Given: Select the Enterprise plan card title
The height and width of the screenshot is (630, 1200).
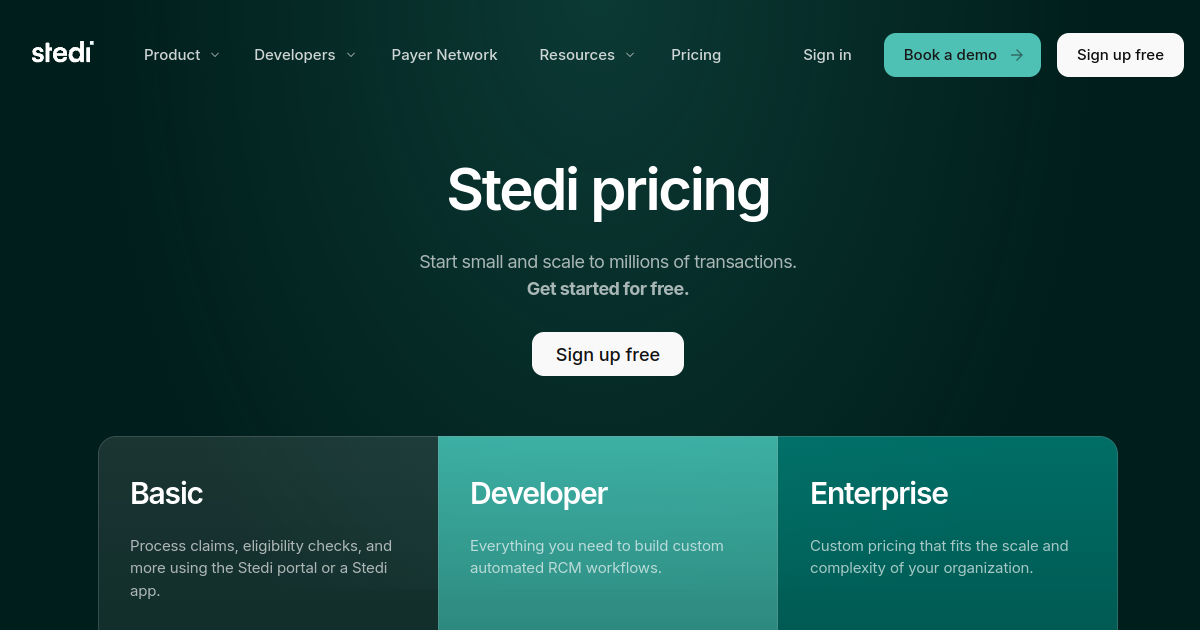Looking at the screenshot, I should click(x=879, y=493).
